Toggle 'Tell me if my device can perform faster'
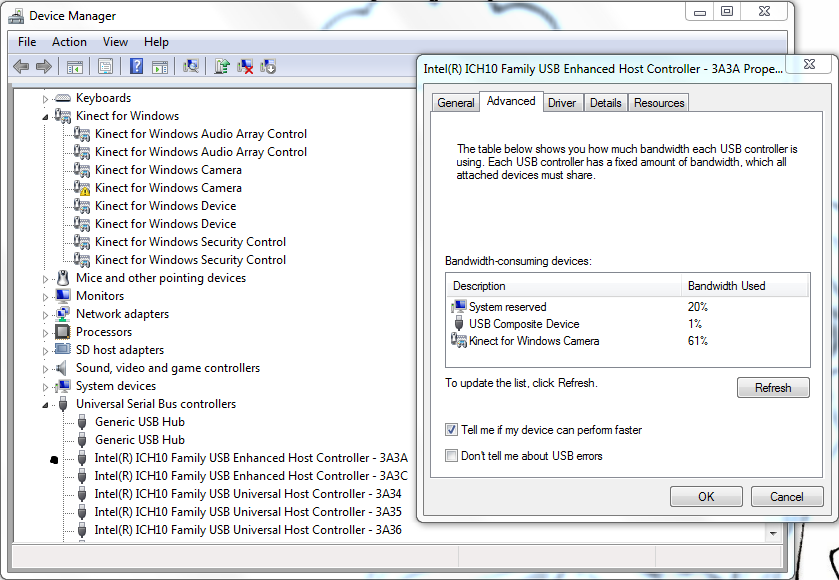 click(451, 430)
